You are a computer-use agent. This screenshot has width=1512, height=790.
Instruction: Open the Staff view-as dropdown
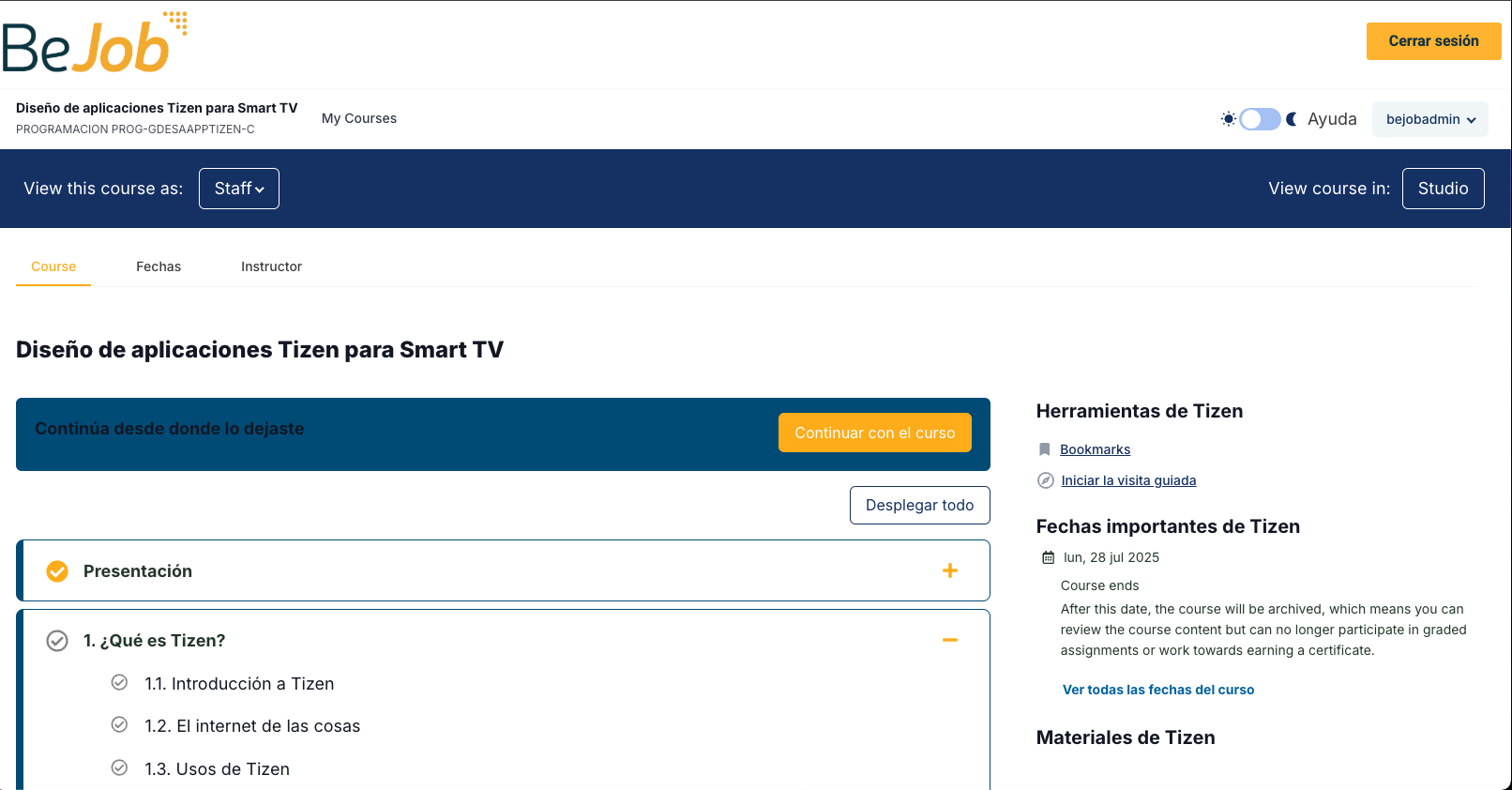coord(239,189)
